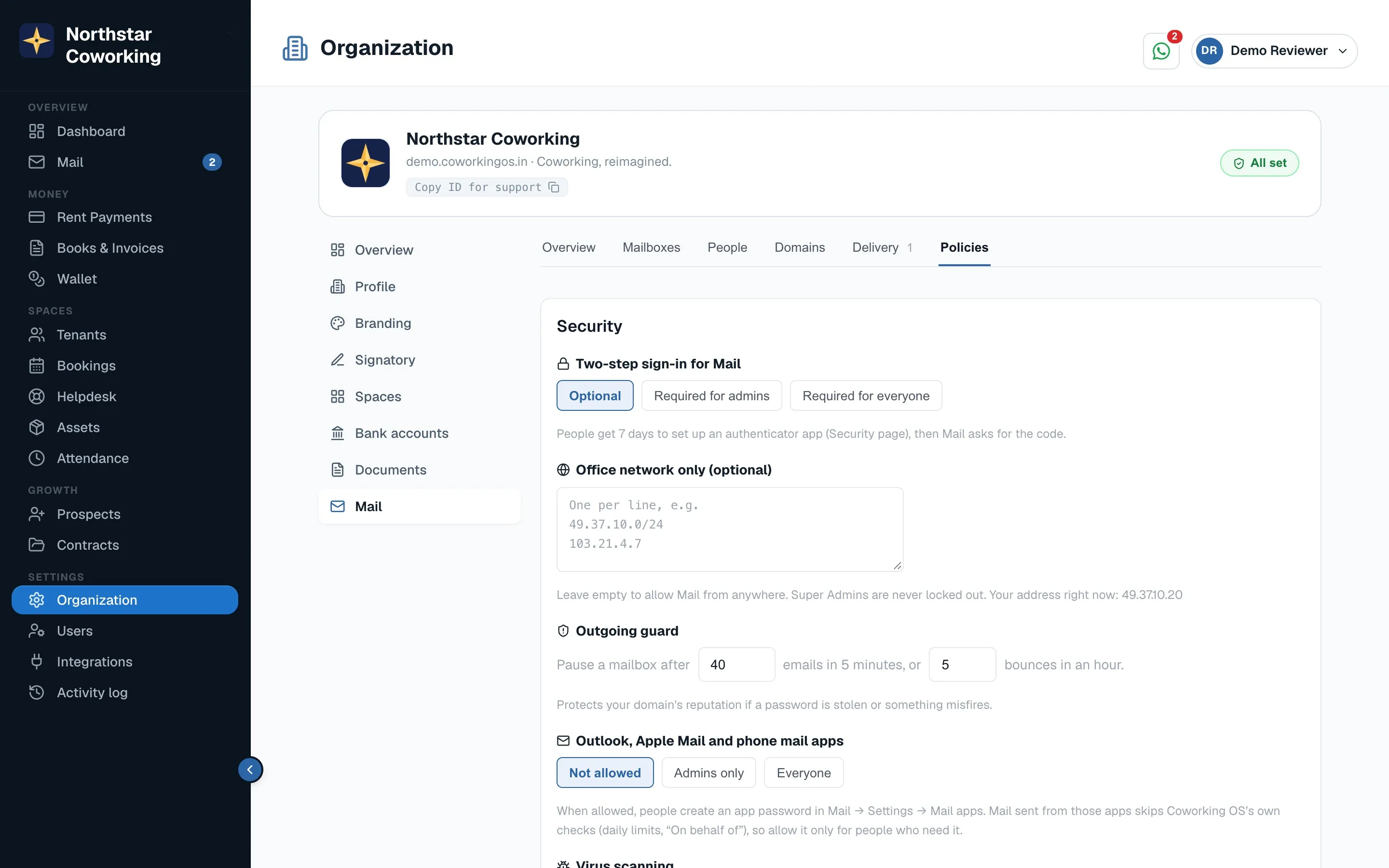Image resolution: width=1389 pixels, height=868 pixels.
Task: Click the emails in 5 minutes field
Action: [x=736, y=665]
